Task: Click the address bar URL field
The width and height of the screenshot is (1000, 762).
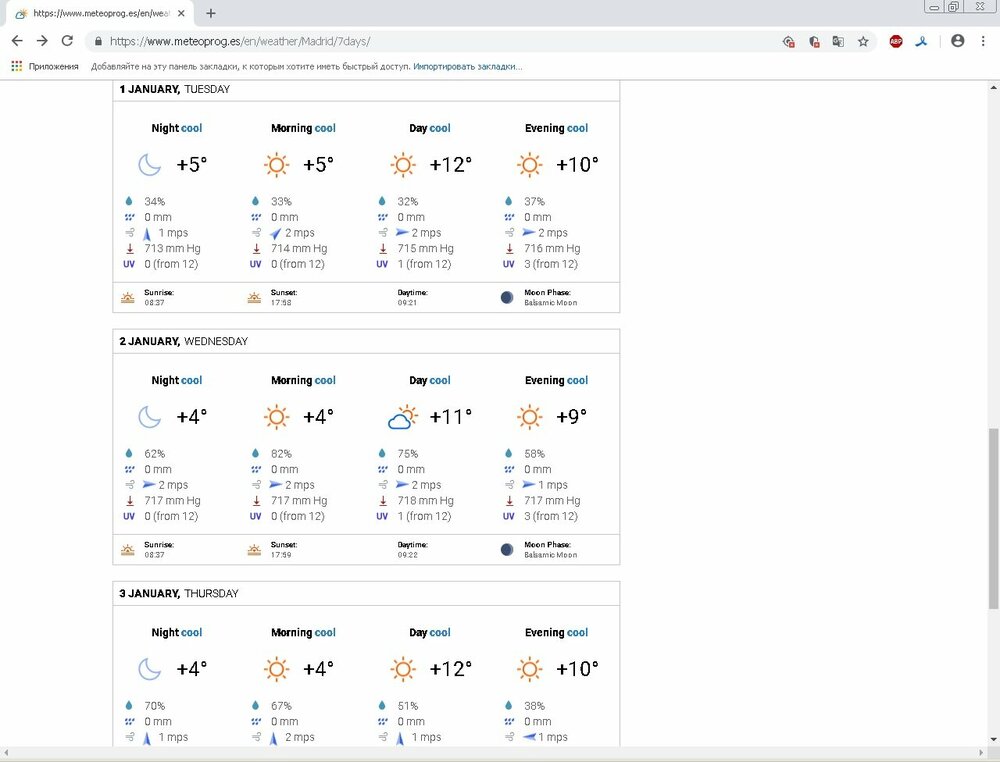Action: click(400, 41)
